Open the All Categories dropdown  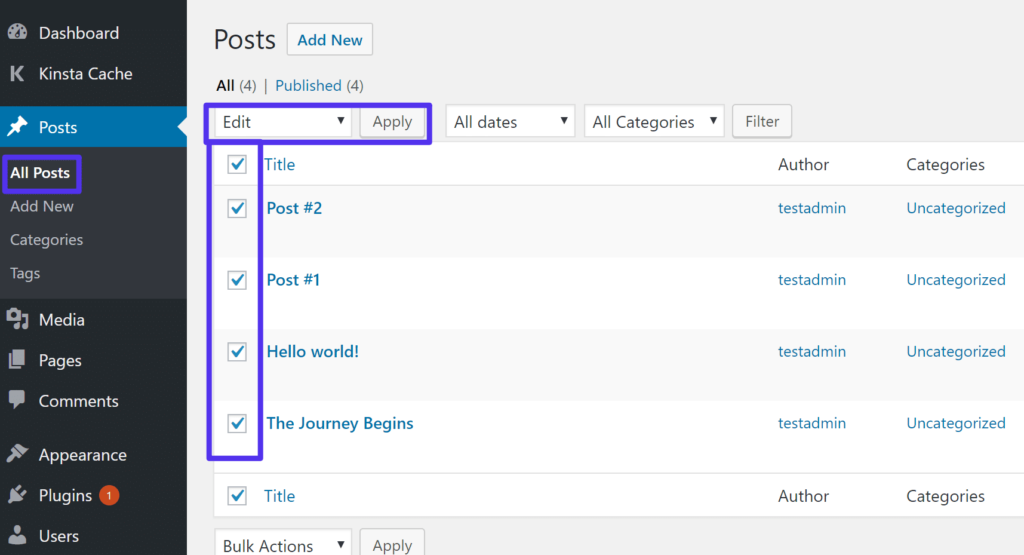point(654,122)
